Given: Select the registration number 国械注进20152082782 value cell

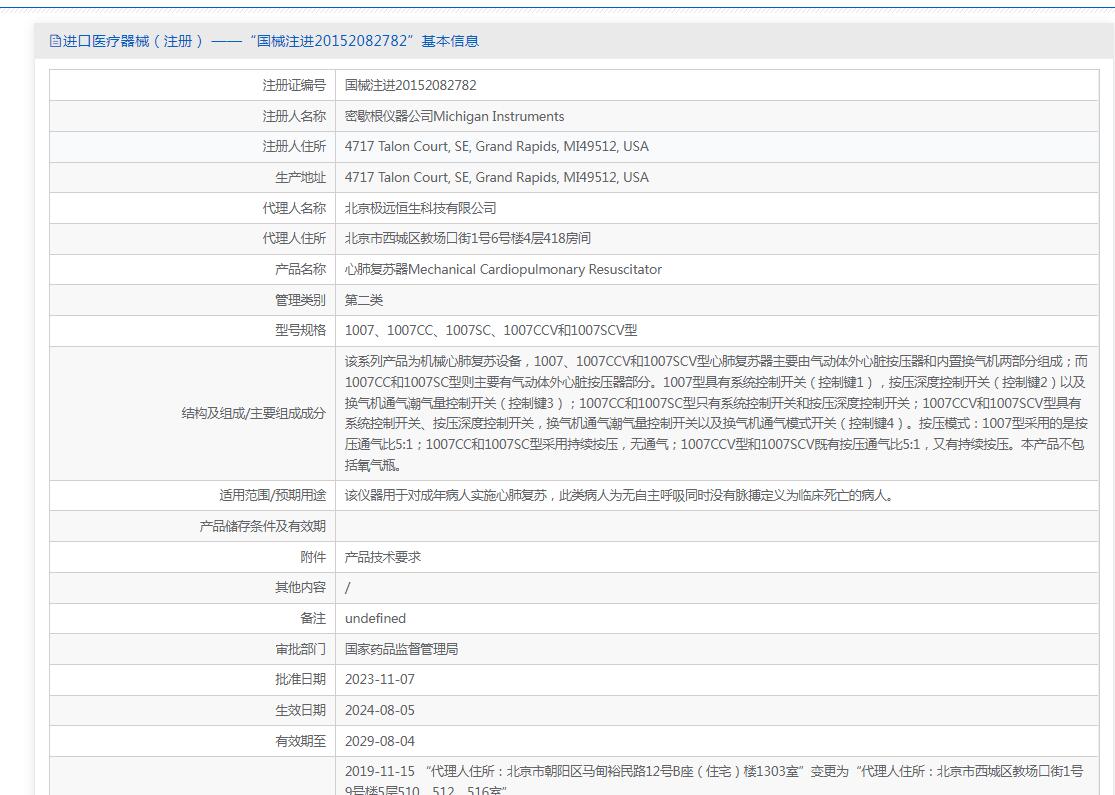Looking at the screenshot, I should click(411, 85).
